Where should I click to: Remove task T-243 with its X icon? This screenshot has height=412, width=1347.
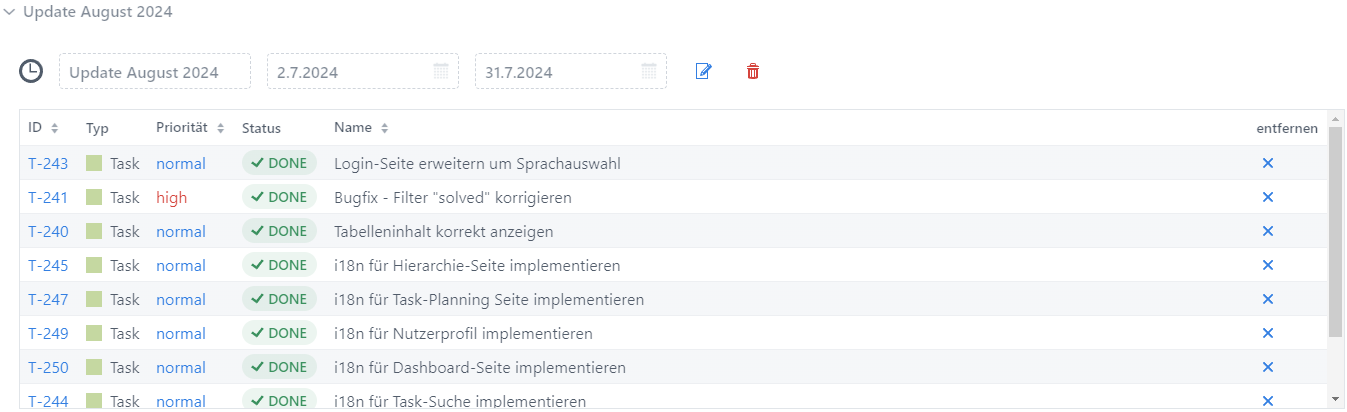coord(1268,163)
